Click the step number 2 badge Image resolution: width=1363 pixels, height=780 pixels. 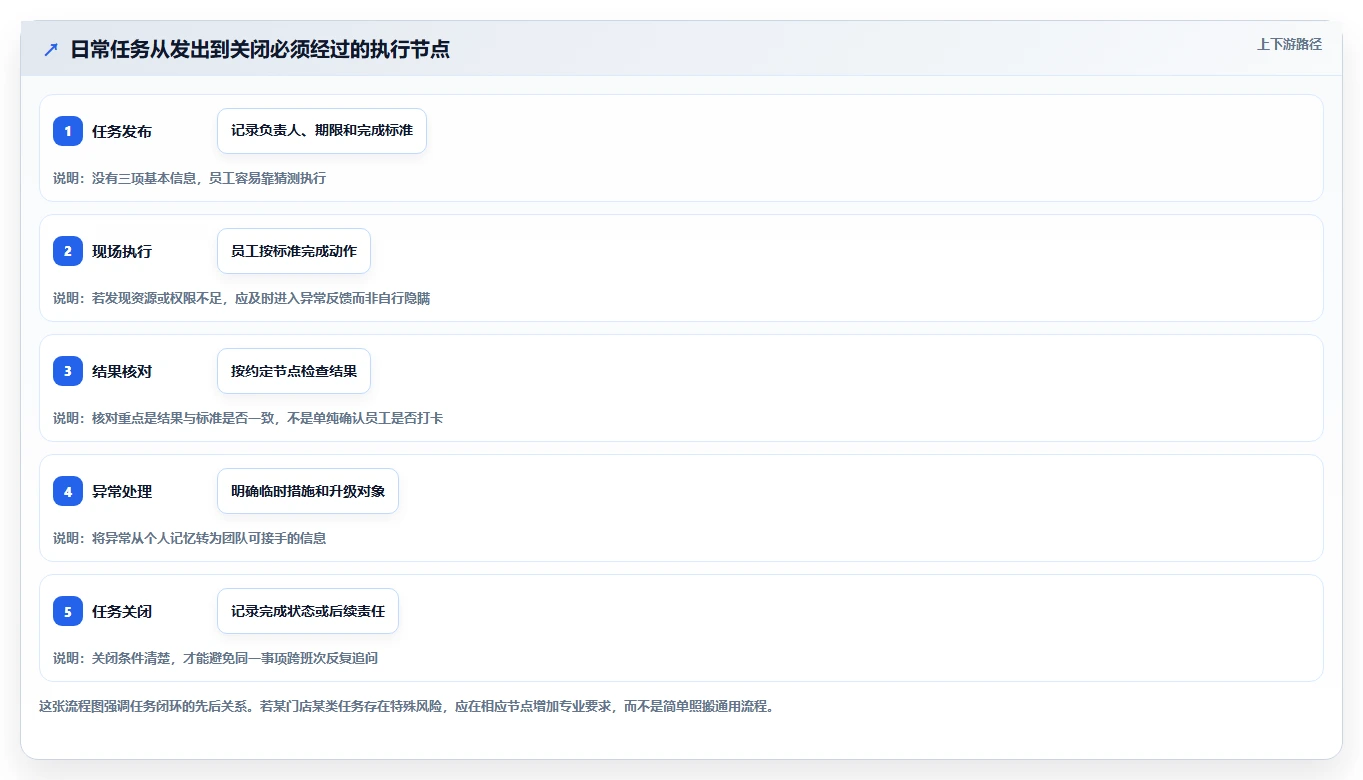68,251
